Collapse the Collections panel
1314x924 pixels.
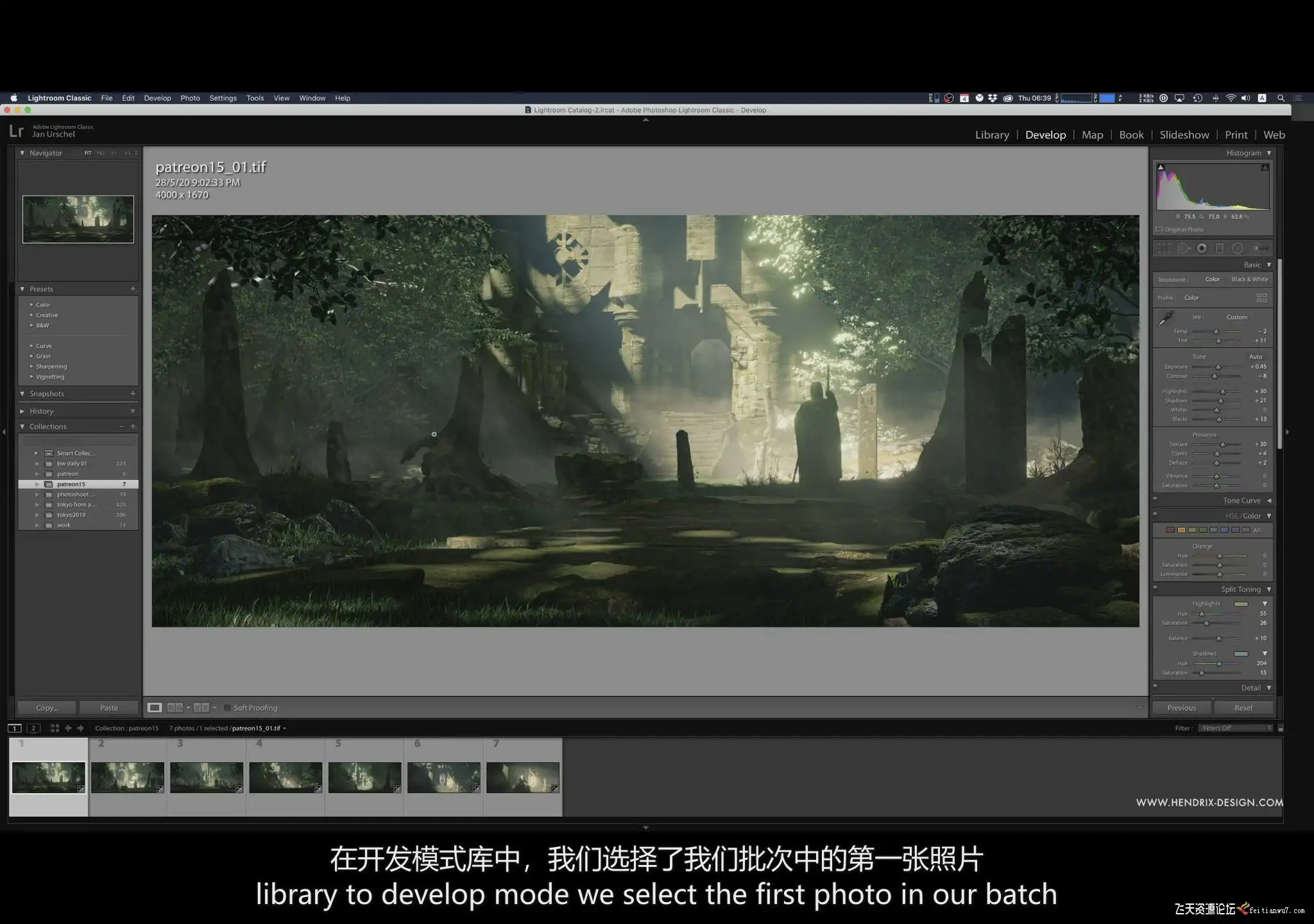point(22,427)
